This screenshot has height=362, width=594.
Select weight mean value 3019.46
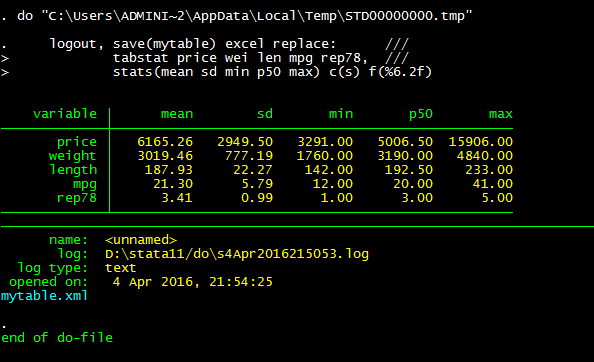tap(165, 156)
